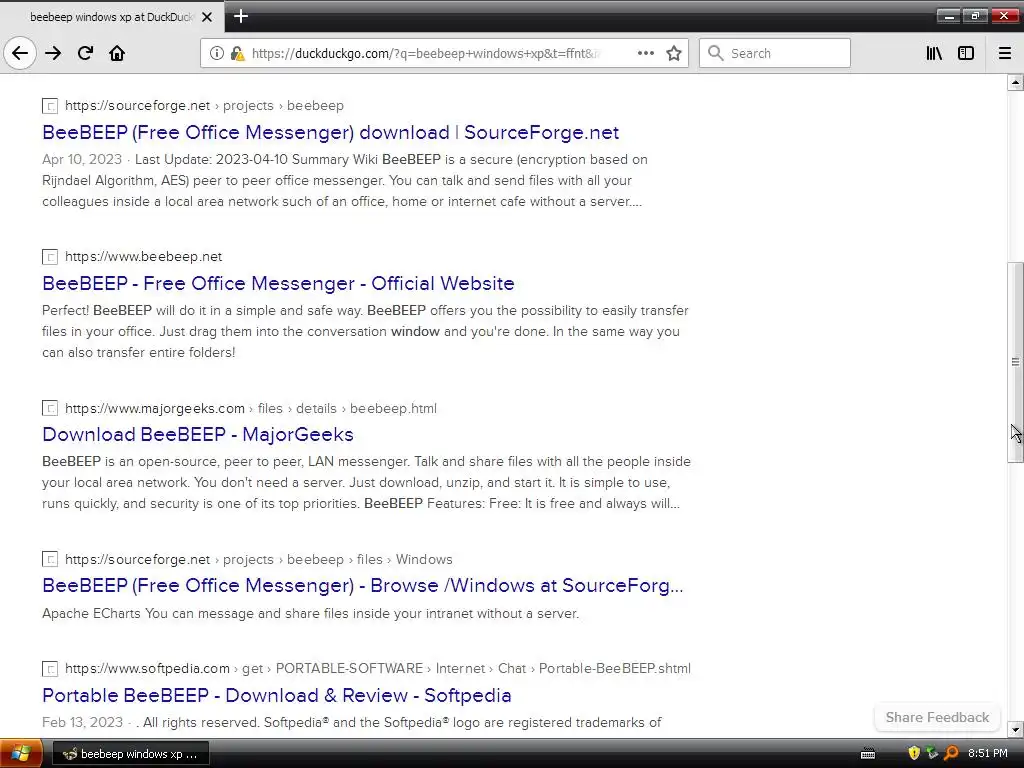Open the Library bookshelf icon

pyautogui.click(x=934, y=53)
